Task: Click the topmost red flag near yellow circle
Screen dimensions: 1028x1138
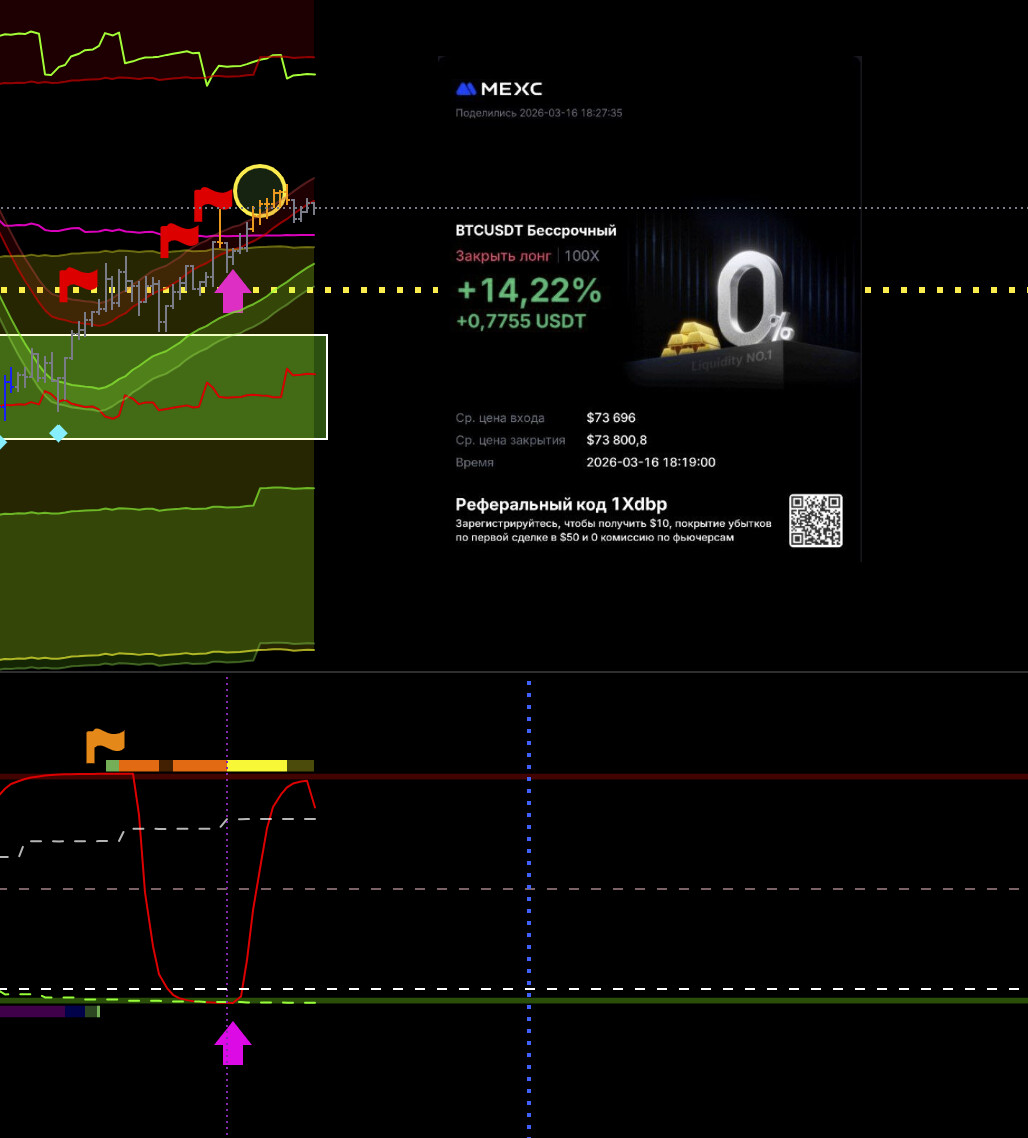Action: click(x=211, y=201)
